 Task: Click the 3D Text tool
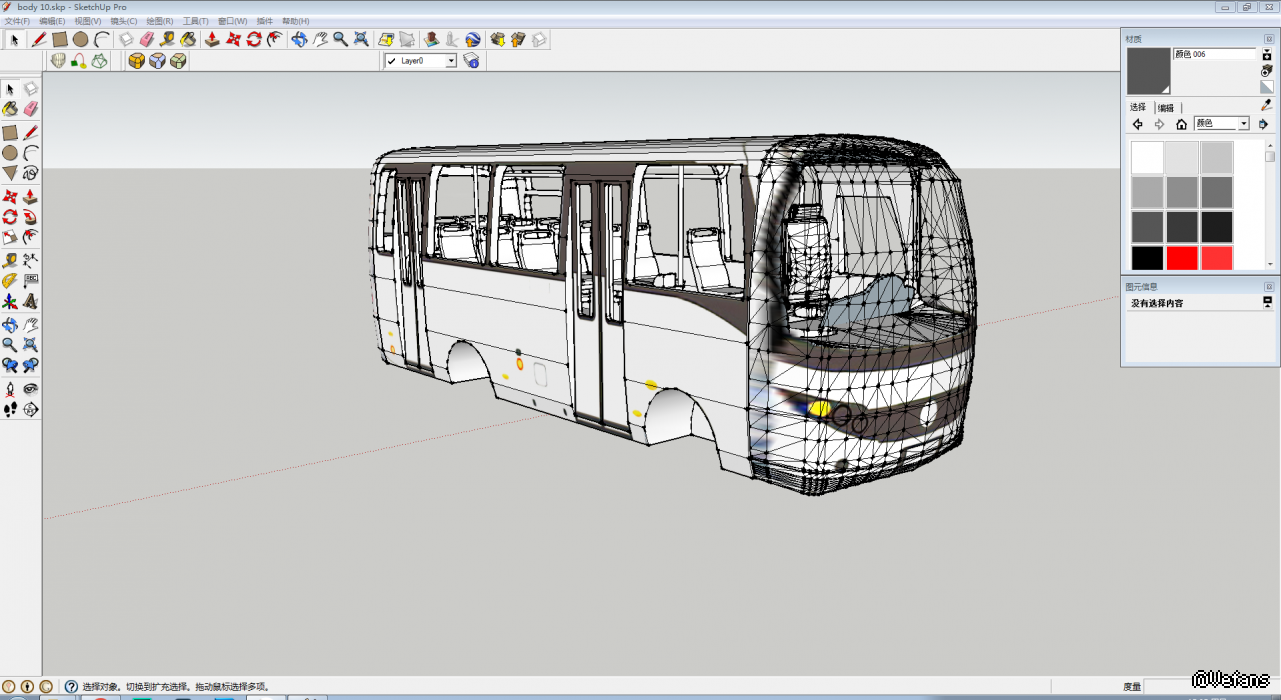31,301
